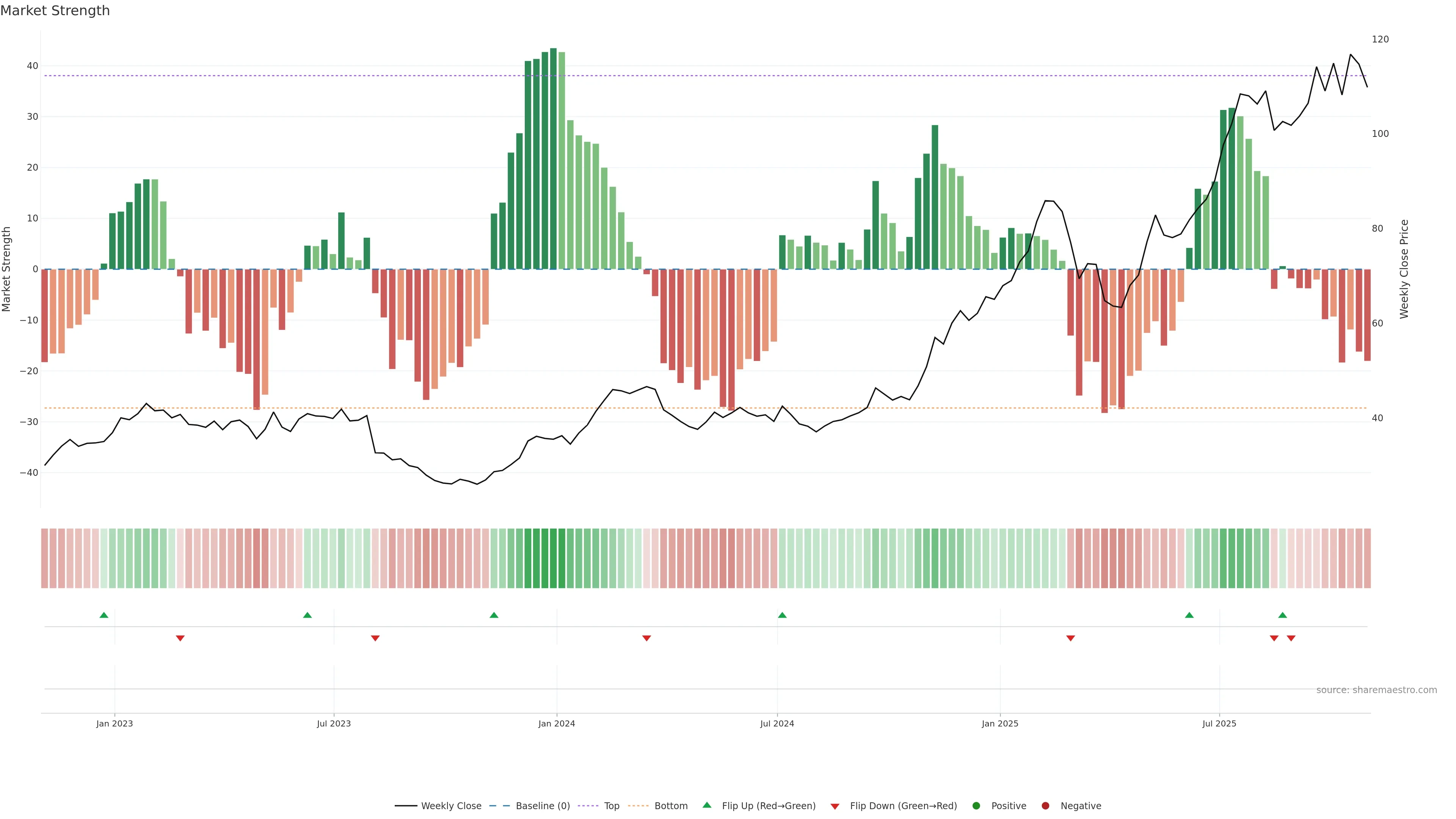Click the first flip-down triangle after Jan 2025
This screenshot has width=1456, height=819.
[1070, 638]
